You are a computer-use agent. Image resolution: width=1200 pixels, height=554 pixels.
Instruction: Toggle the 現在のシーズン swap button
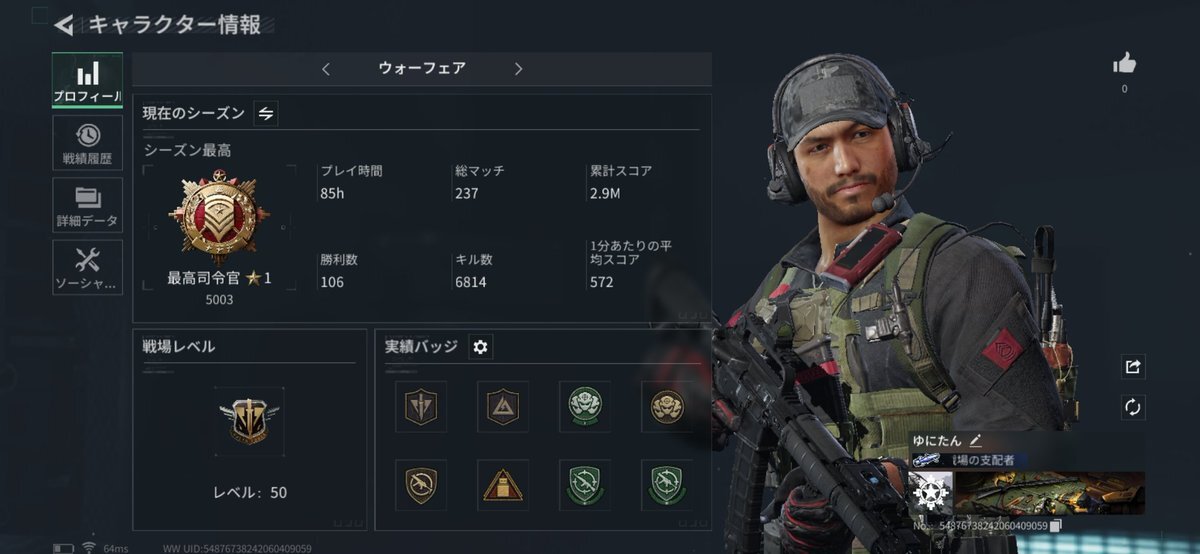pyautogui.click(x=266, y=113)
